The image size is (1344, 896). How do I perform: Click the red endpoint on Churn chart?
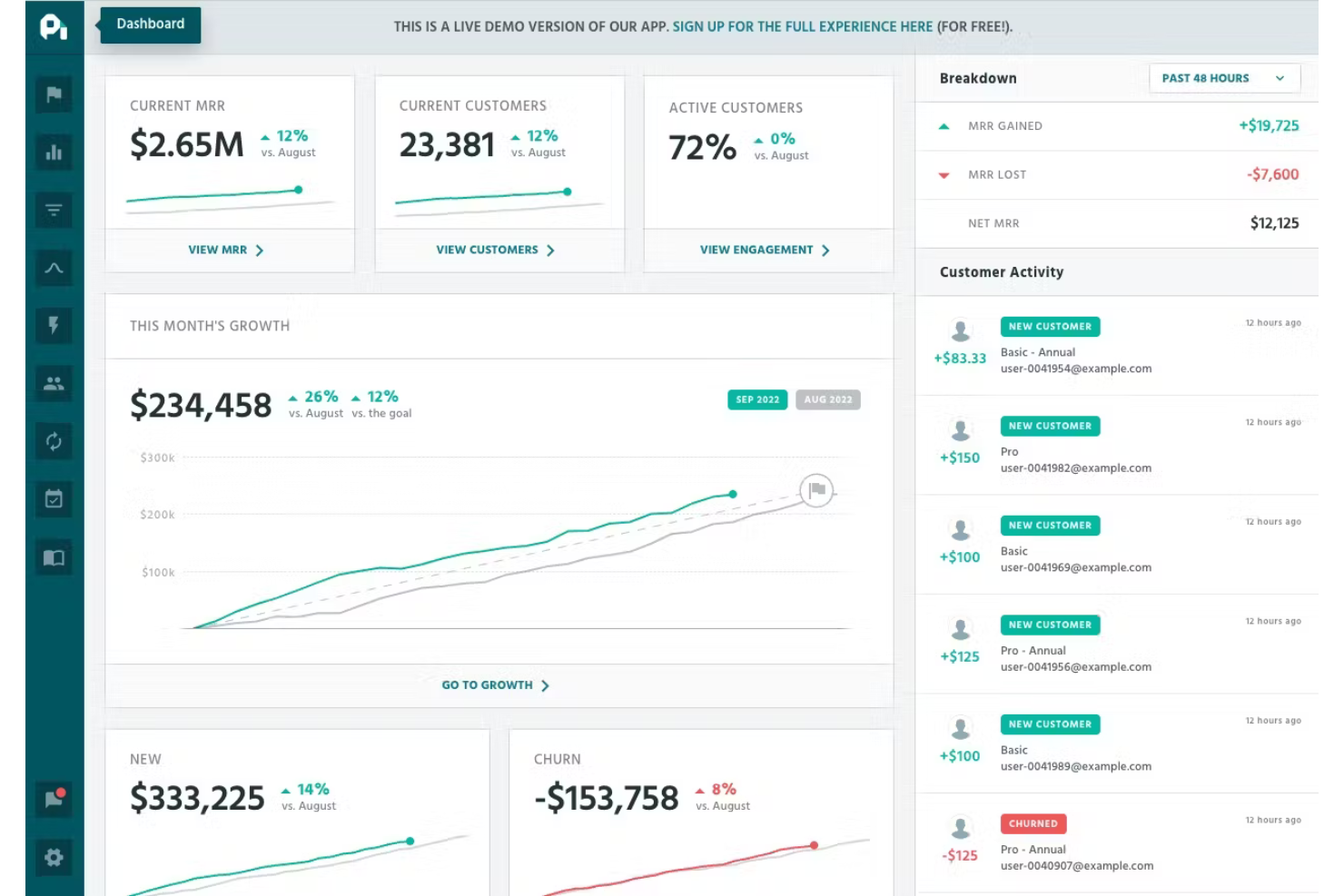(x=814, y=845)
